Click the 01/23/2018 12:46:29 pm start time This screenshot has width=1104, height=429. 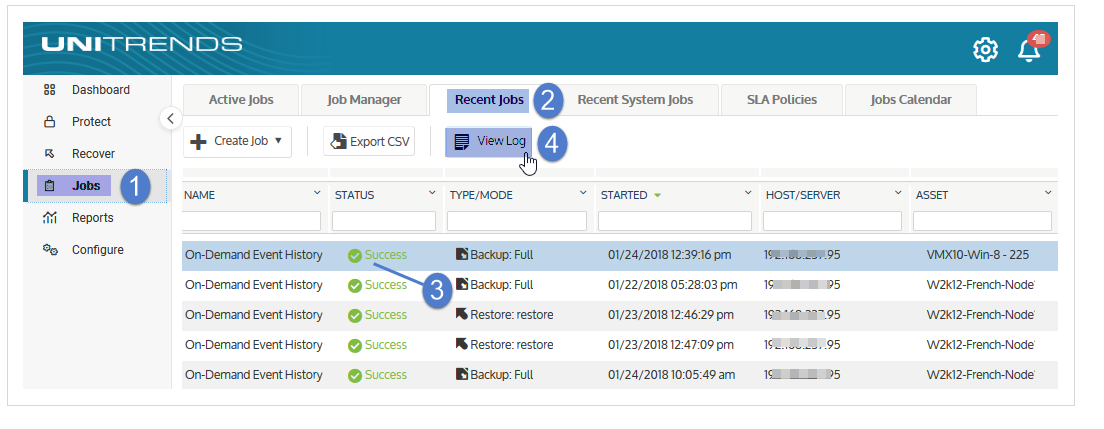coord(670,315)
